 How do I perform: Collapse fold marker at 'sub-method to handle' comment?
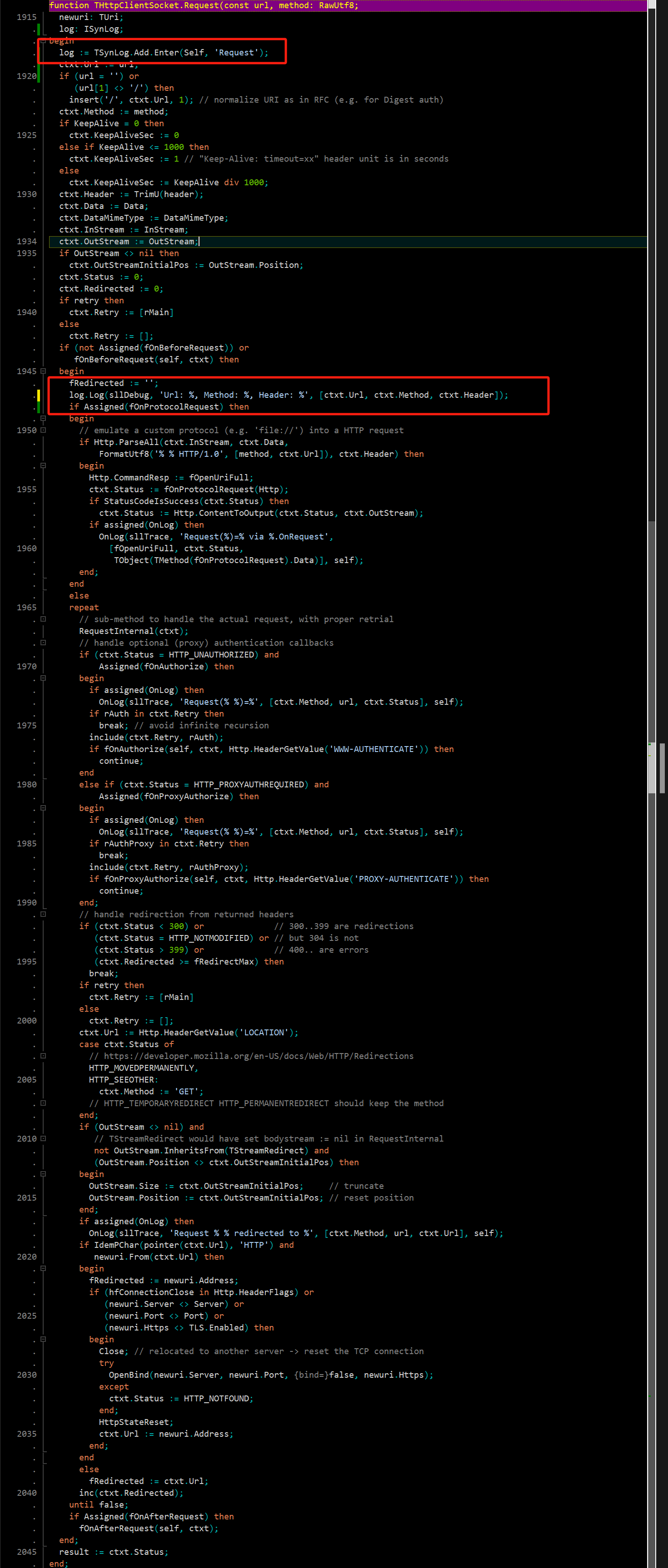click(43, 619)
